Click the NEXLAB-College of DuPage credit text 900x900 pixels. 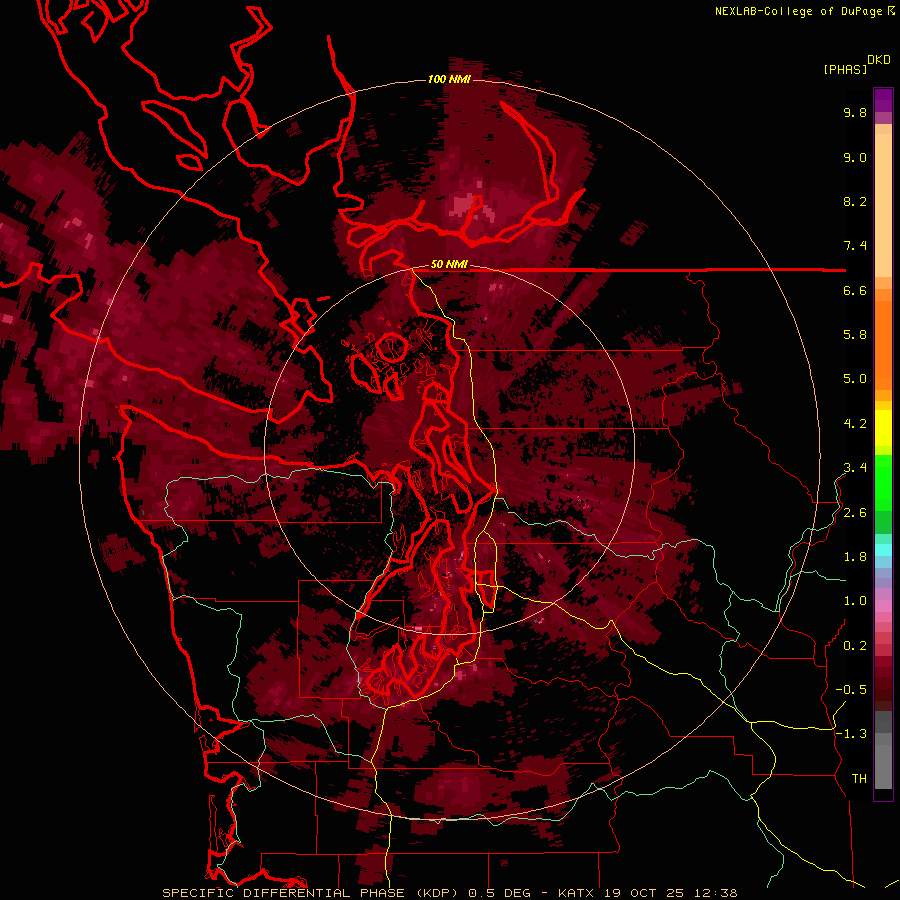tap(798, 11)
